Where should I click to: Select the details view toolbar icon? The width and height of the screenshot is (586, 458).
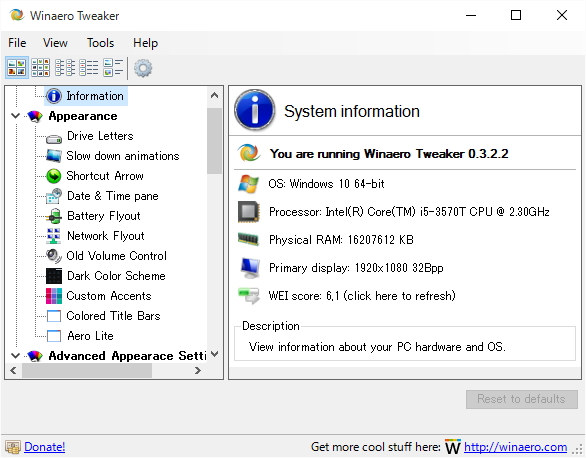click(89, 68)
